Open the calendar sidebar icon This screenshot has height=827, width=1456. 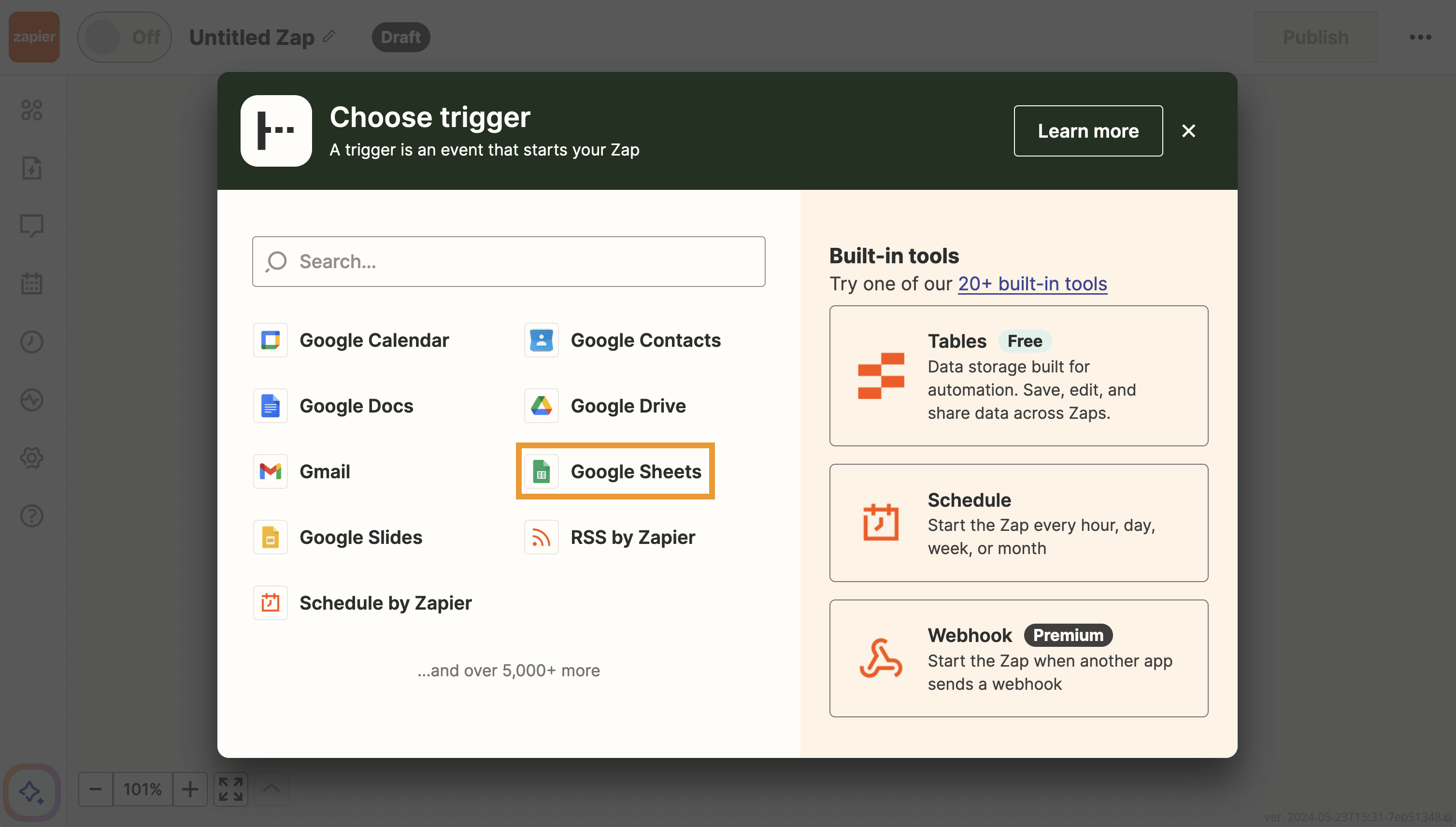tap(32, 284)
